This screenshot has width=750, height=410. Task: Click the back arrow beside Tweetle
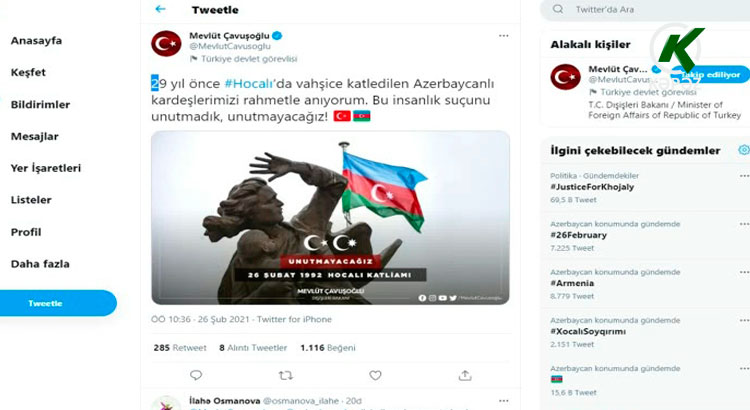[x=160, y=9]
